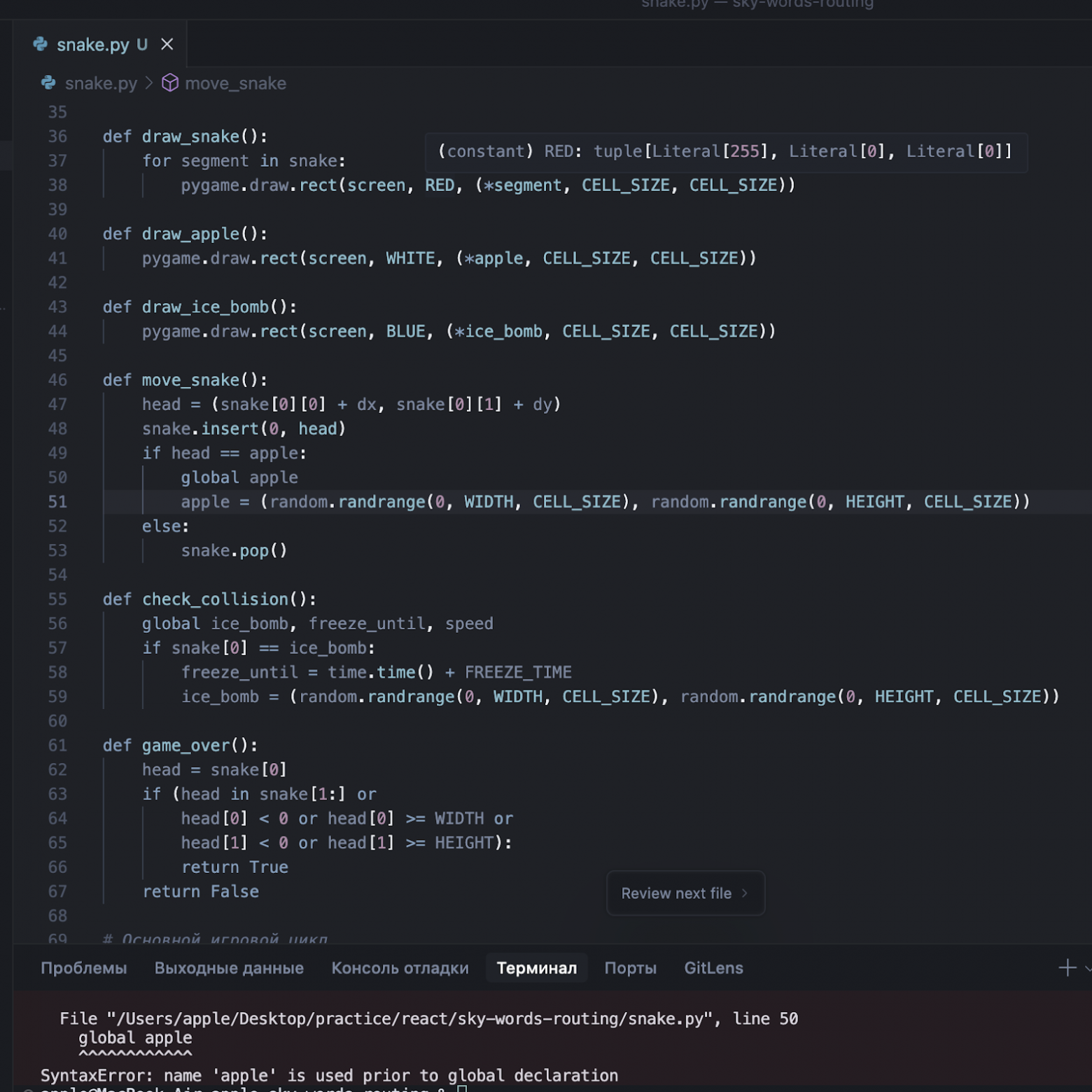Open the snake.py breadcrumb file dropdown
1092x1092 pixels.
coord(101,83)
